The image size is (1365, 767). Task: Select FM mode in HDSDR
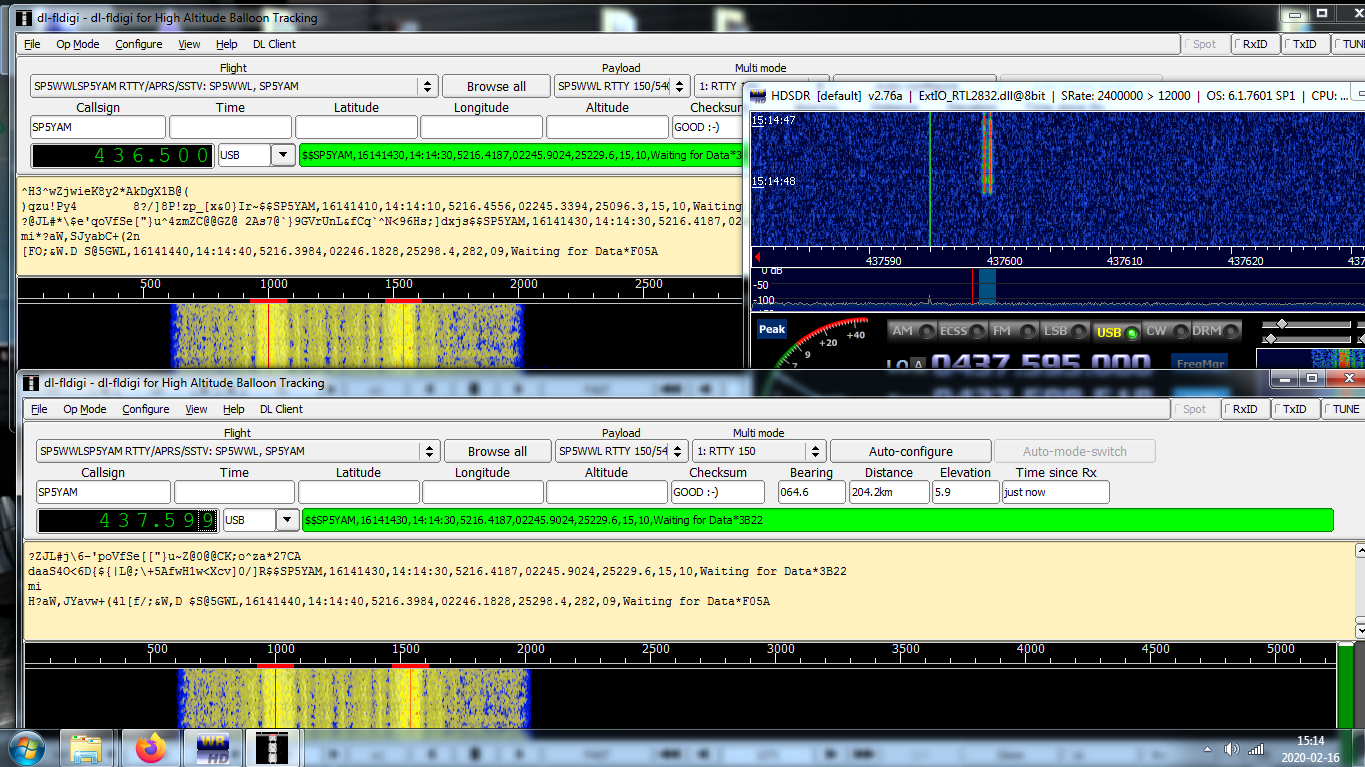tap(1012, 331)
